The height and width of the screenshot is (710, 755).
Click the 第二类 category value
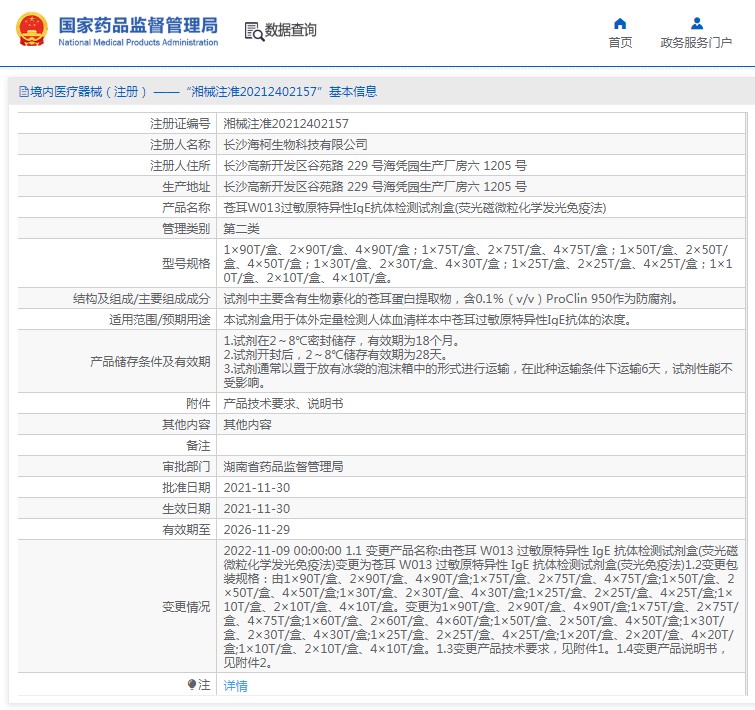pyautogui.click(x=241, y=229)
